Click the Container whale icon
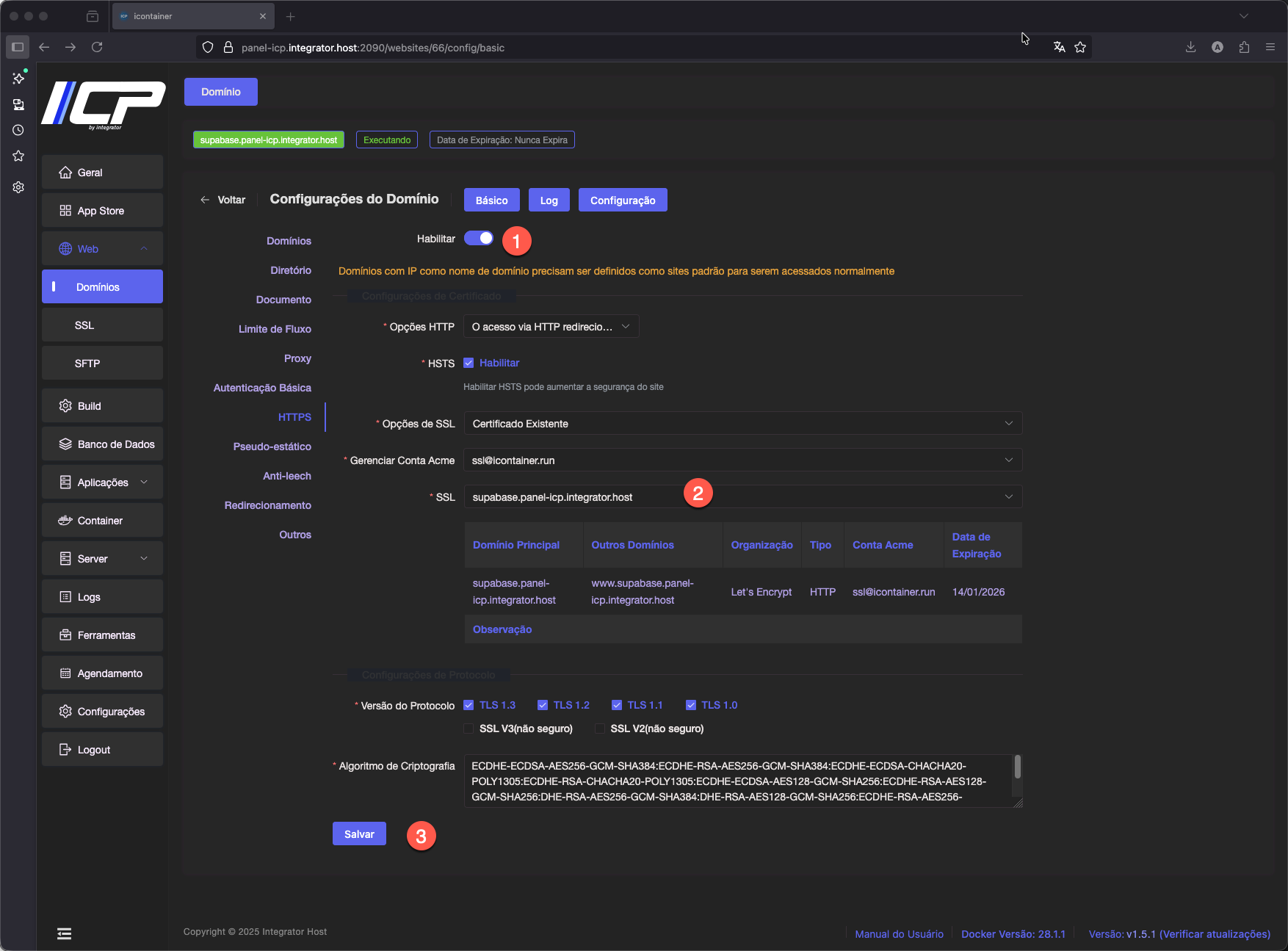1288x951 pixels. click(65, 521)
